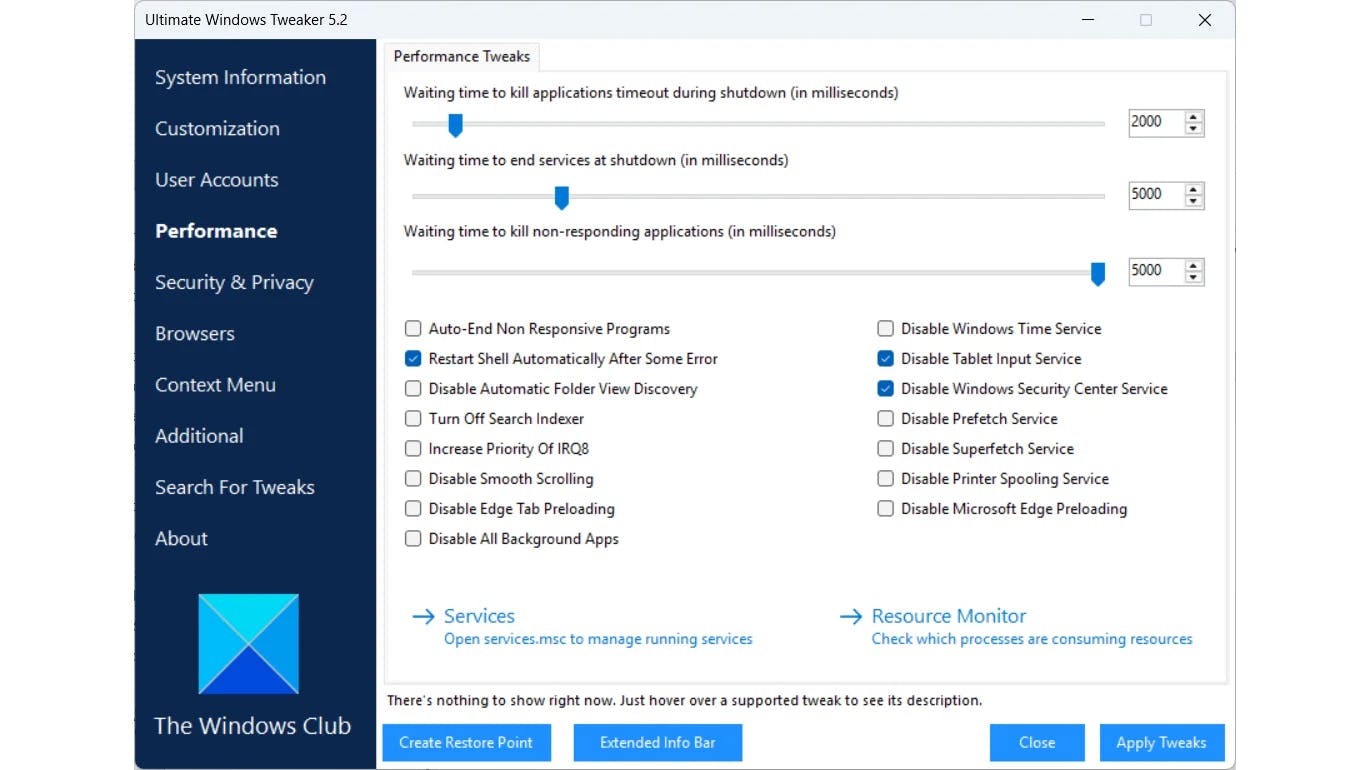The width and height of the screenshot is (1369, 770).
Task: Tick Disable Printer Spooling Service
Action: 885,479
